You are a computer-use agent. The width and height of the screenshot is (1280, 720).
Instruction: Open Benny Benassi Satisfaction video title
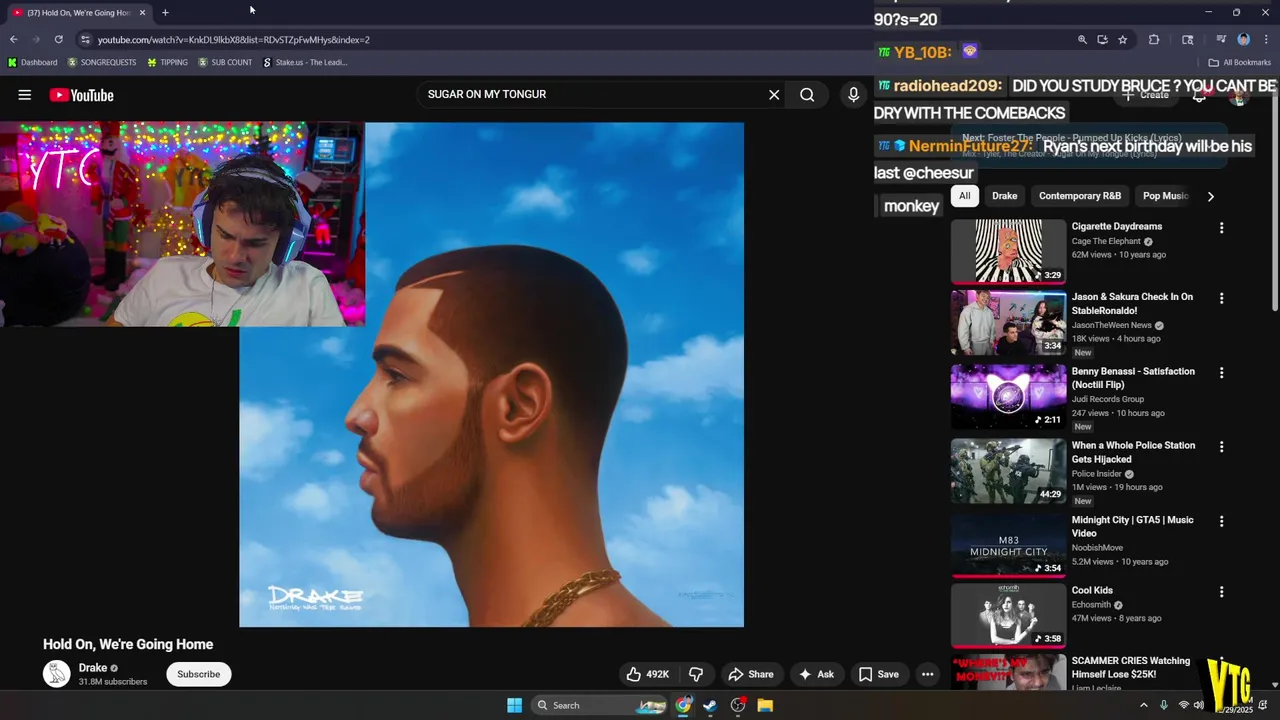(x=1133, y=378)
